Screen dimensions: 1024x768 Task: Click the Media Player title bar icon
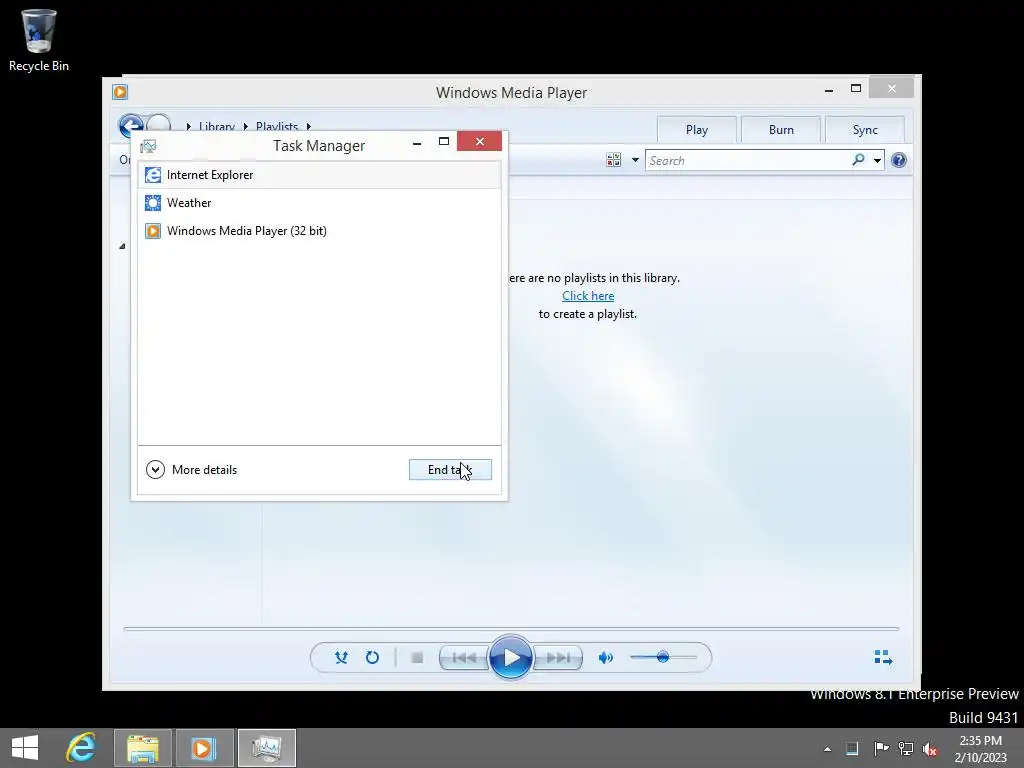pos(120,92)
